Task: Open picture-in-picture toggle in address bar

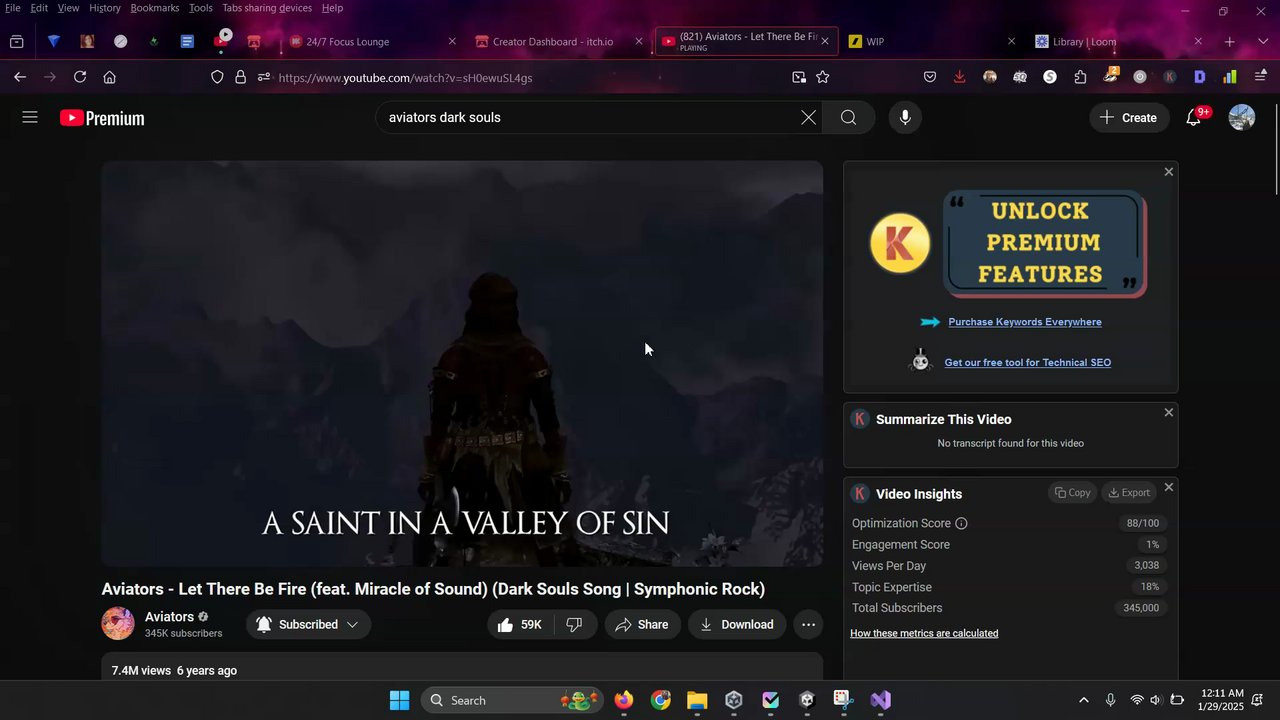Action: point(799,77)
